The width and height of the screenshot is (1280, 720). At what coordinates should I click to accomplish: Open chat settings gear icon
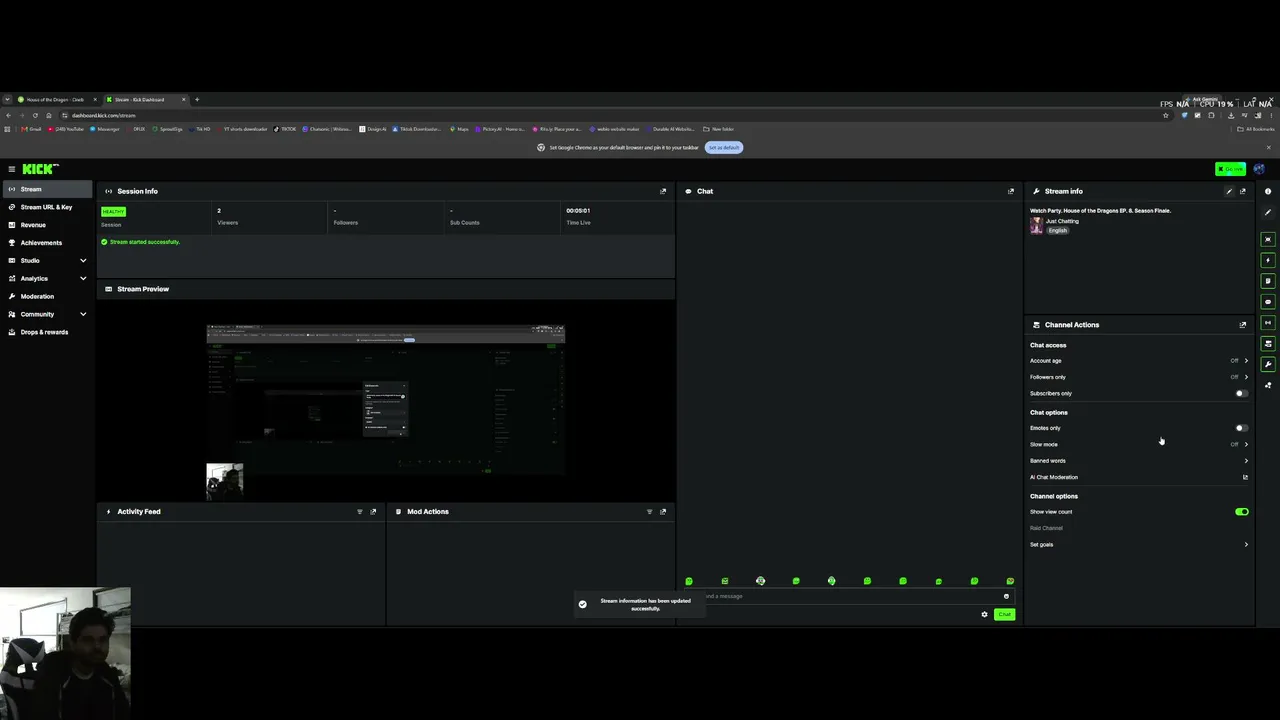[x=984, y=615]
